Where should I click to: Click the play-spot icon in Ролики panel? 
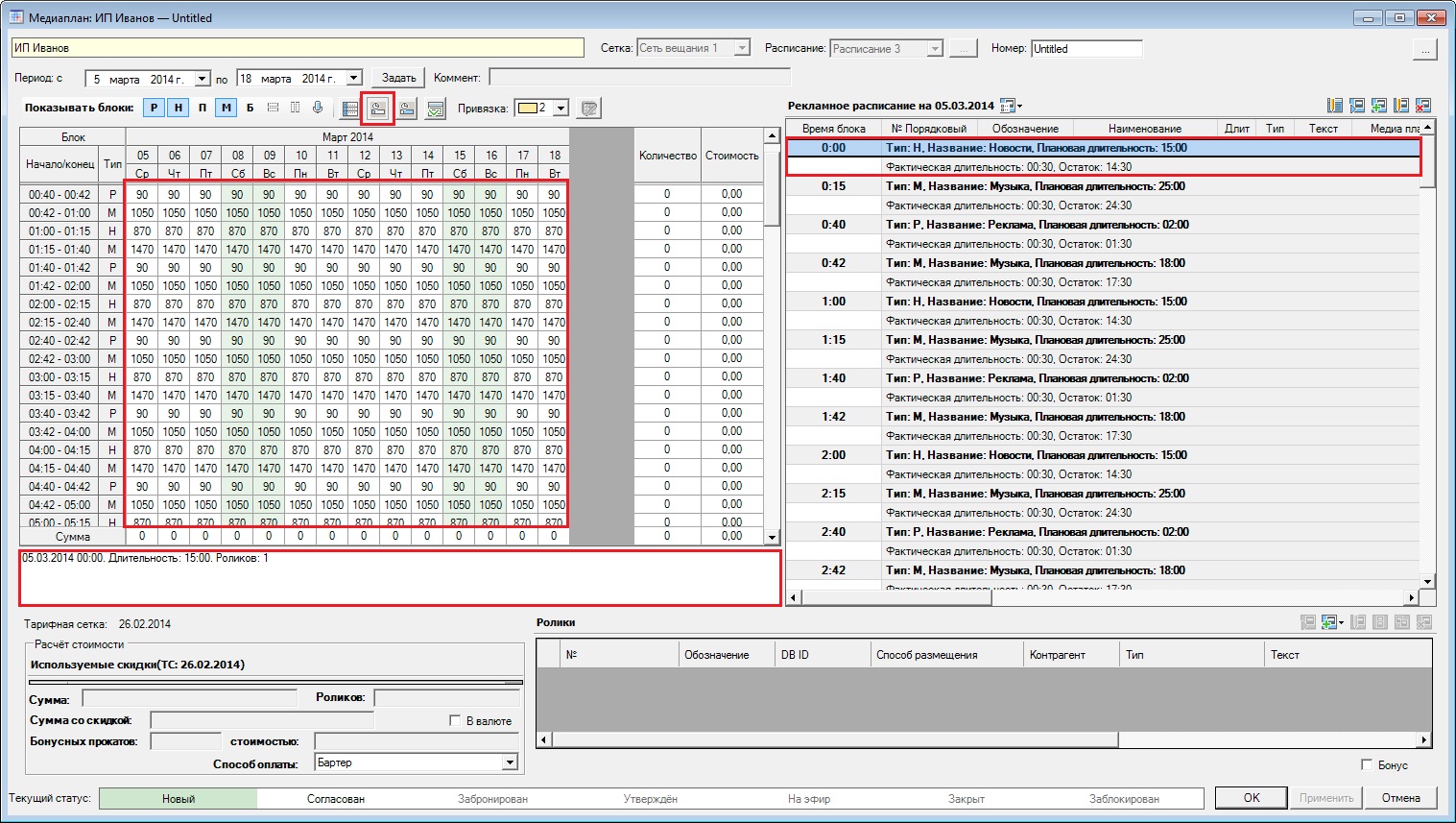pyautogui.click(x=1308, y=622)
